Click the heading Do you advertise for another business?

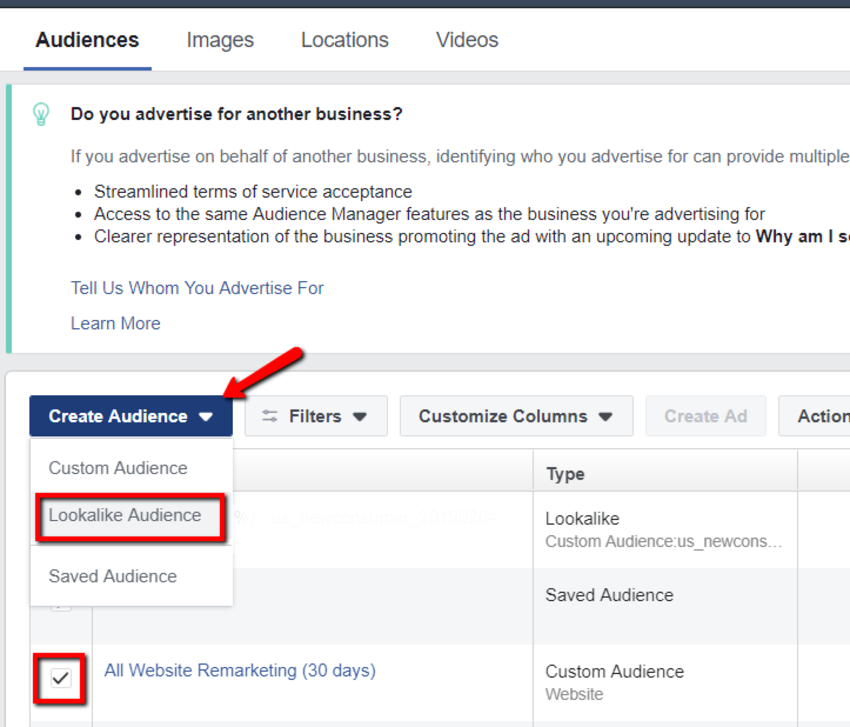coord(236,114)
